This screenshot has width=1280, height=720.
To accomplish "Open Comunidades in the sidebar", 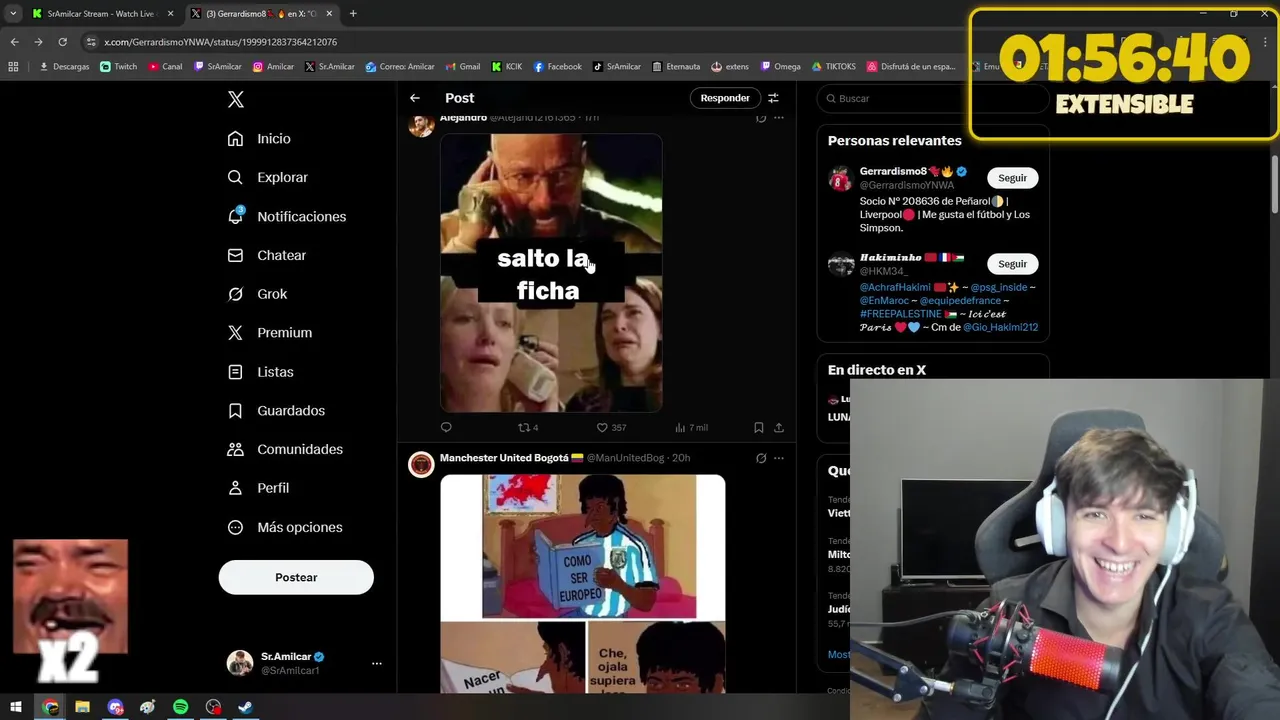I will (285, 450).
